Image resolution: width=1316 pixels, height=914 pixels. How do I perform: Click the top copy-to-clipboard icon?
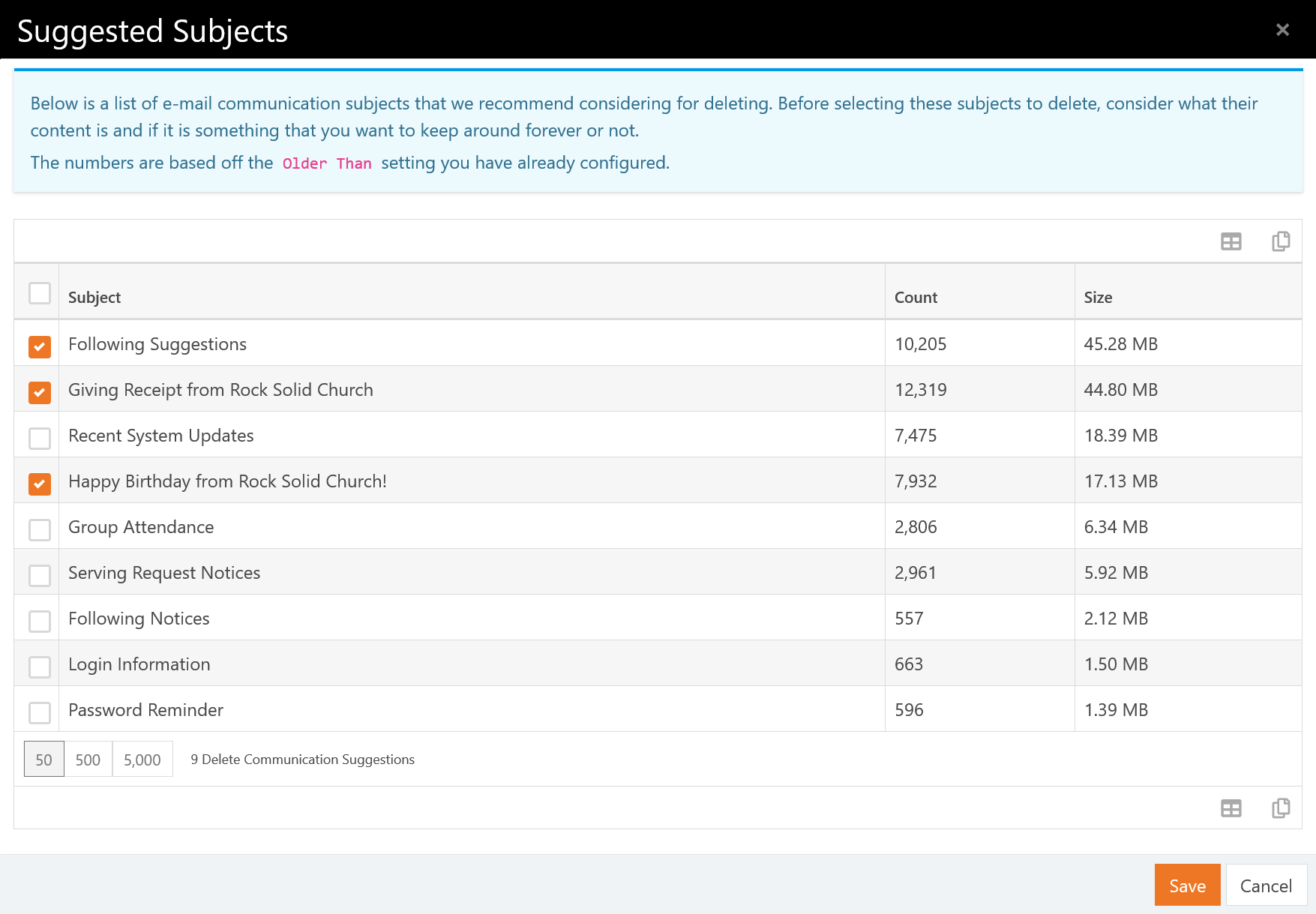click(1281, 241)
